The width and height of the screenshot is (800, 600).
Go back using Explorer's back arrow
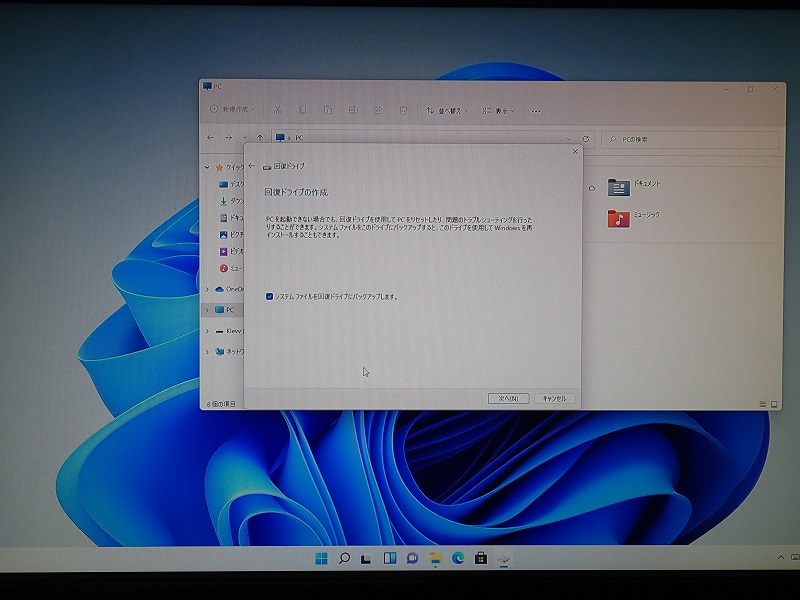pos(210,138)
